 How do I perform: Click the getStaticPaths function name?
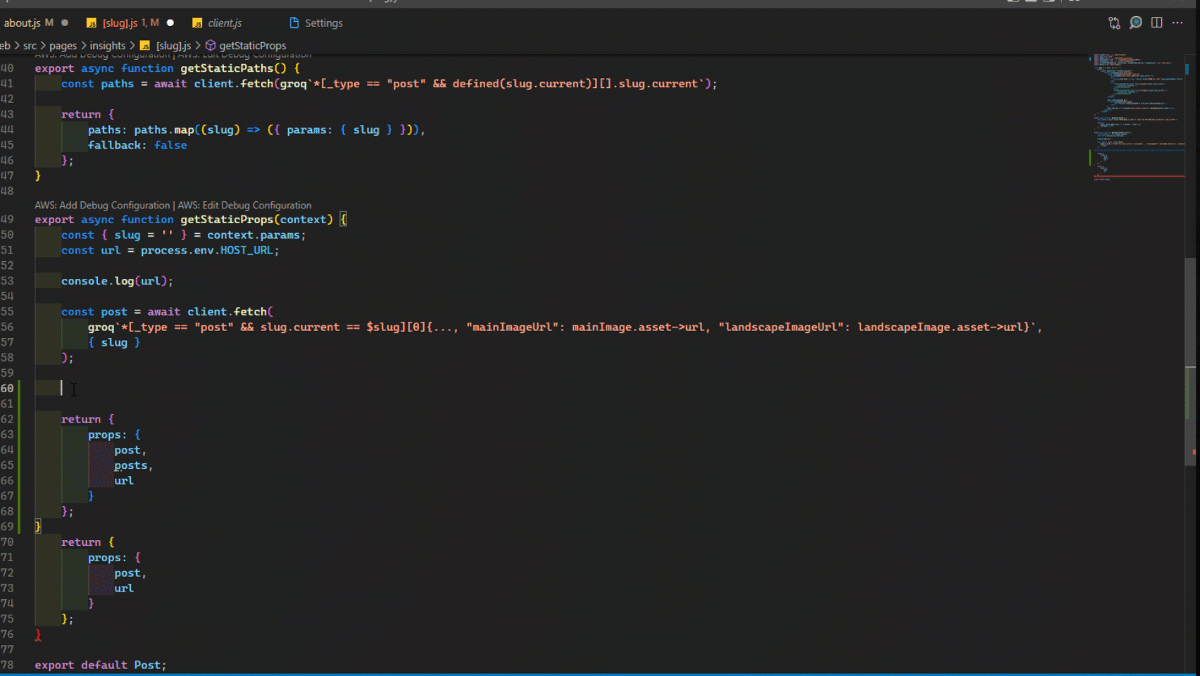pos(226,68)
